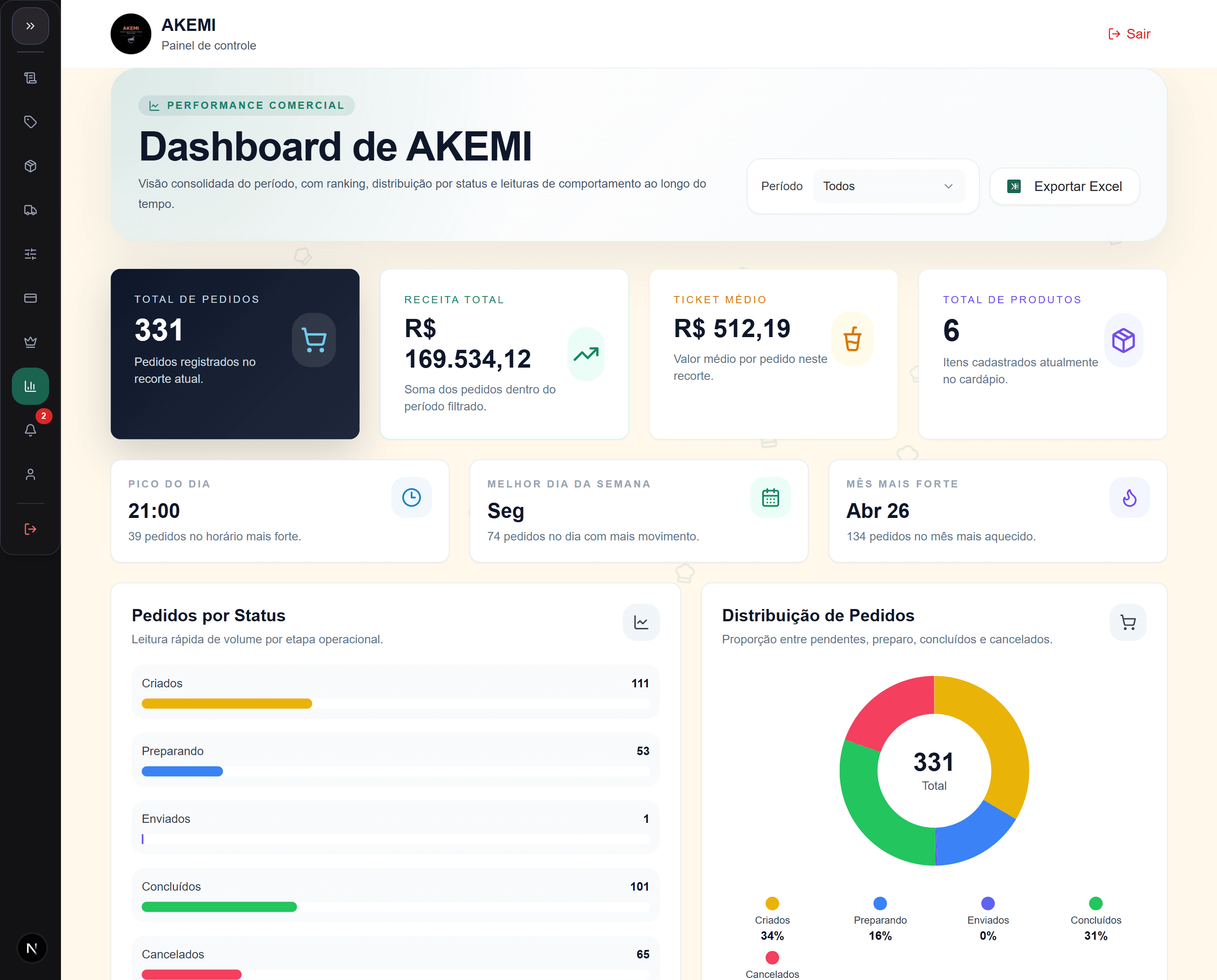Viewport: 1217px width, 980px height.
Task: Click the Total de Pedidos card
Action: click(x=235, y=354)
